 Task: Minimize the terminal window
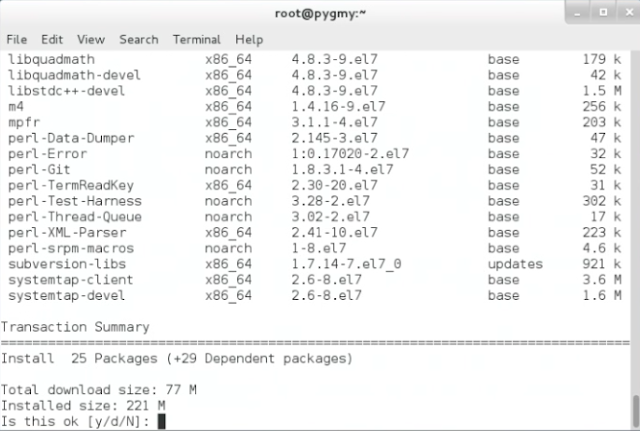click(578, 13)
